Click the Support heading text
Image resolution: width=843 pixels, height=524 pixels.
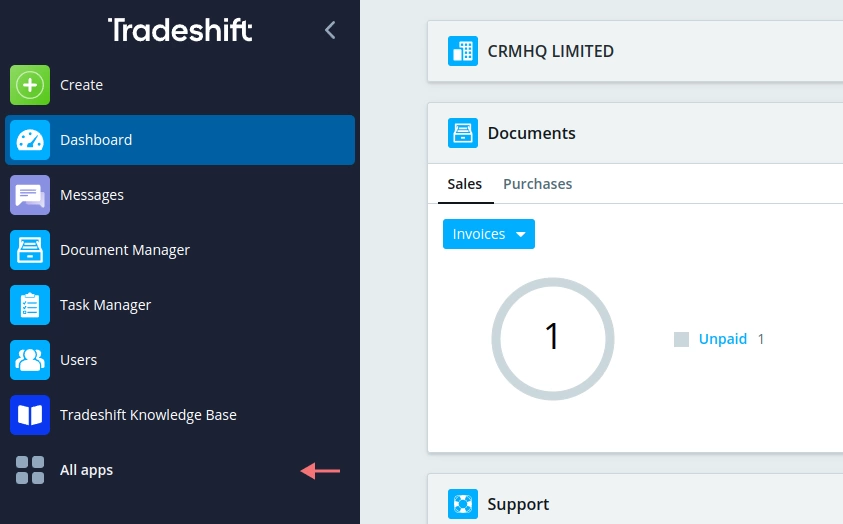coord(518,504)
